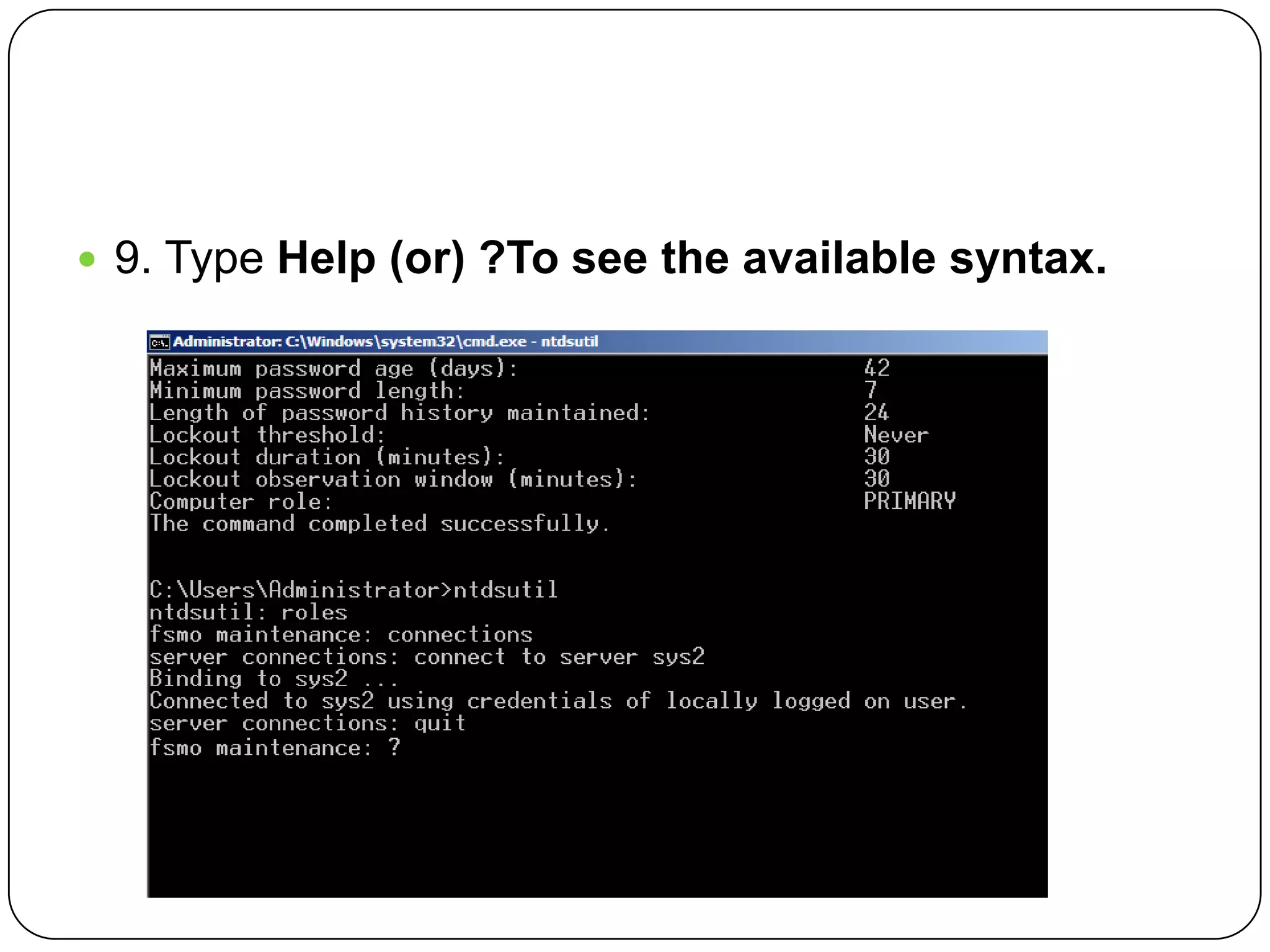This screenshot has height=952, width=1270.
Task: Click the value '42' for maximum password age
Action: click(x=877, y=368)
